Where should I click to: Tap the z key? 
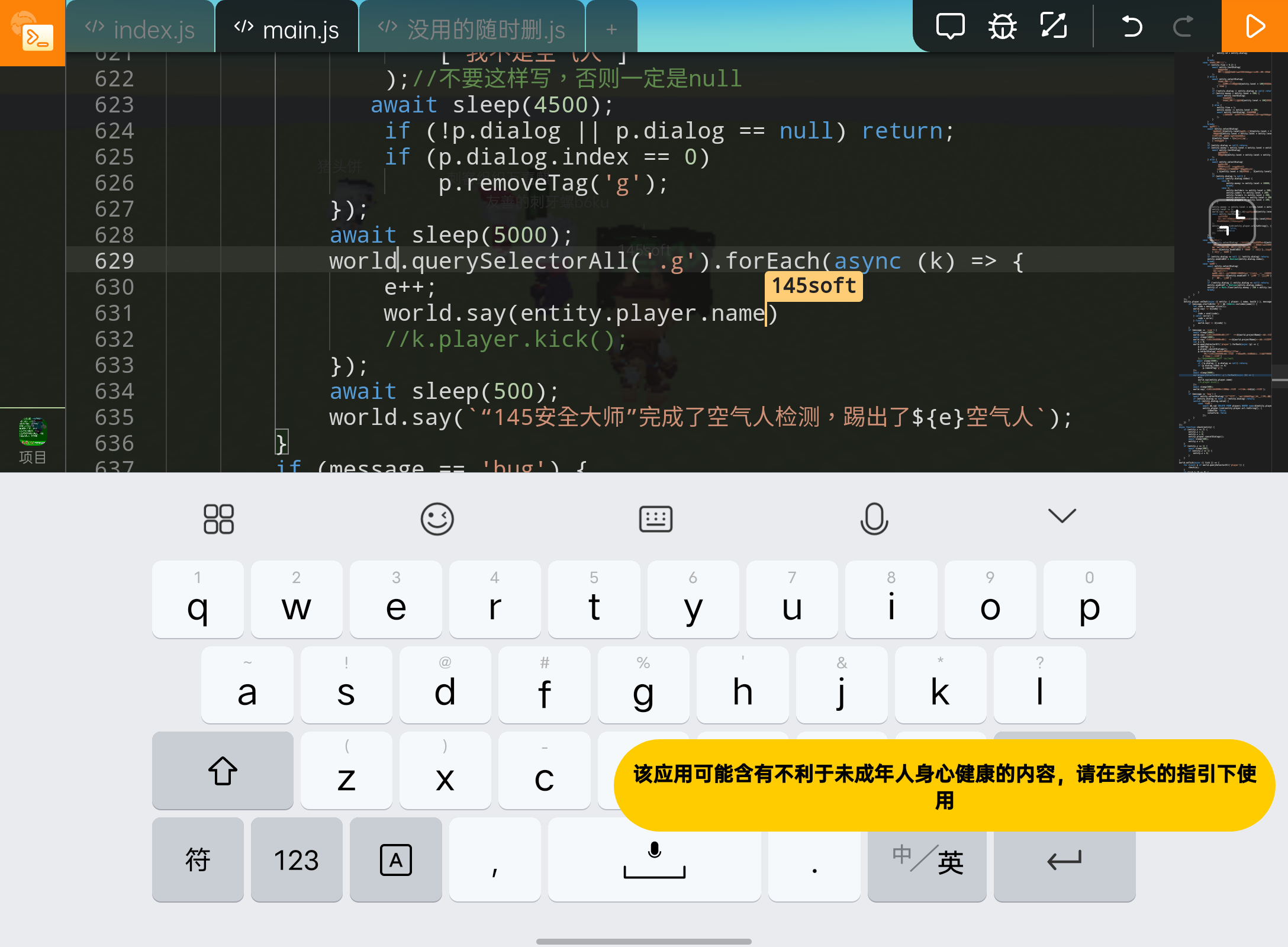click(x=346, y=770)
